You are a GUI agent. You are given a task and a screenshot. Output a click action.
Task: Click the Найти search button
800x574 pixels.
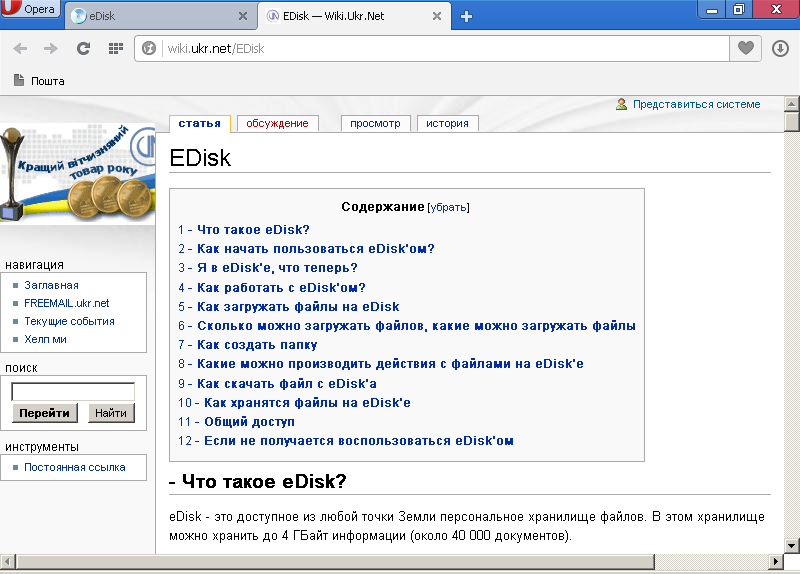click(x=111, y=413)
